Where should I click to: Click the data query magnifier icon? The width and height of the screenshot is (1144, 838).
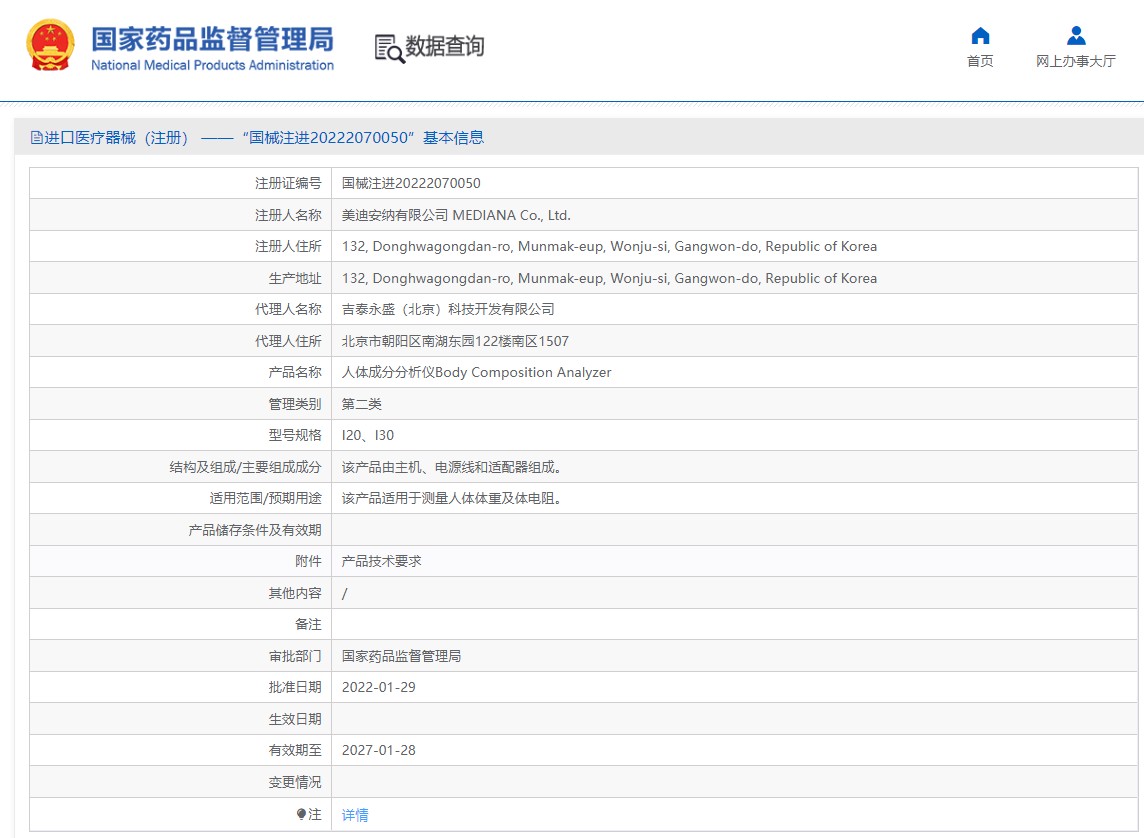388,48
